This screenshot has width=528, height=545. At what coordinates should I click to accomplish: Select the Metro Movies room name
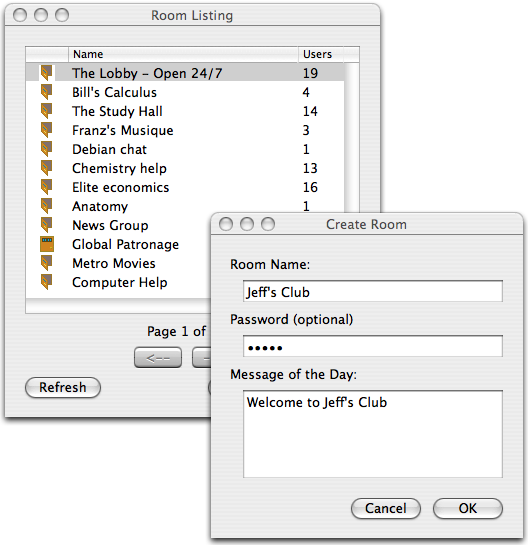(x=114, y=263)
